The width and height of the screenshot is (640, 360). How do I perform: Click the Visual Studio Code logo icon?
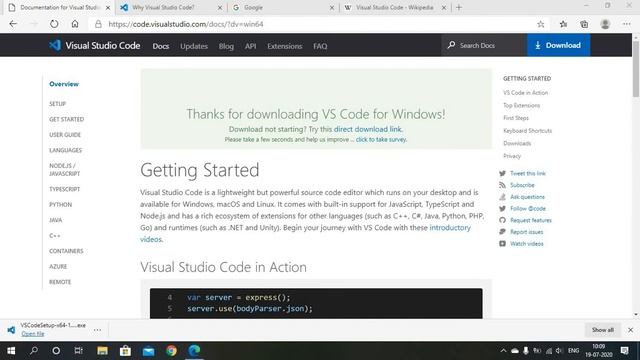click(x=55, y=45)
